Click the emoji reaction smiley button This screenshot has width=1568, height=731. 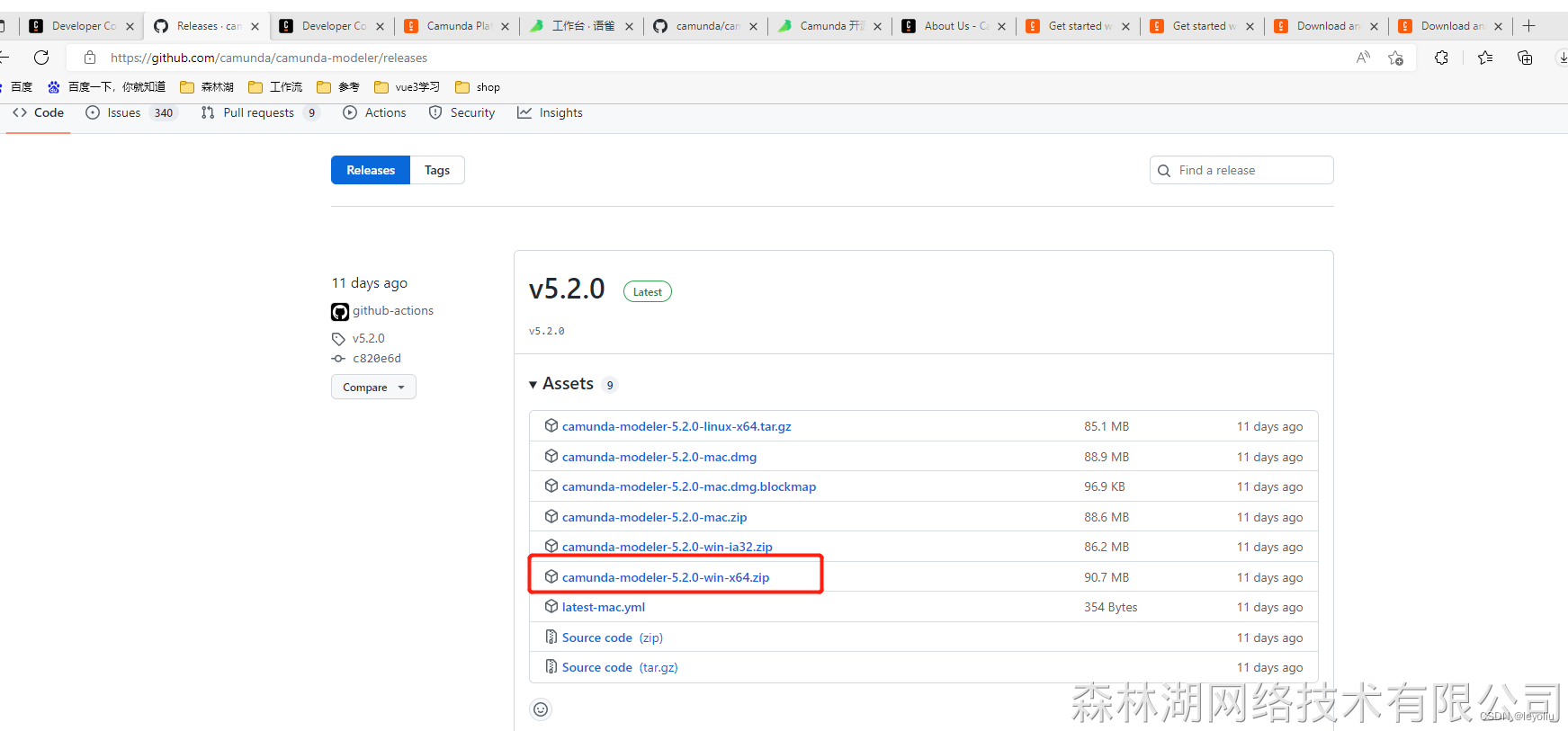tap(541, 709)
